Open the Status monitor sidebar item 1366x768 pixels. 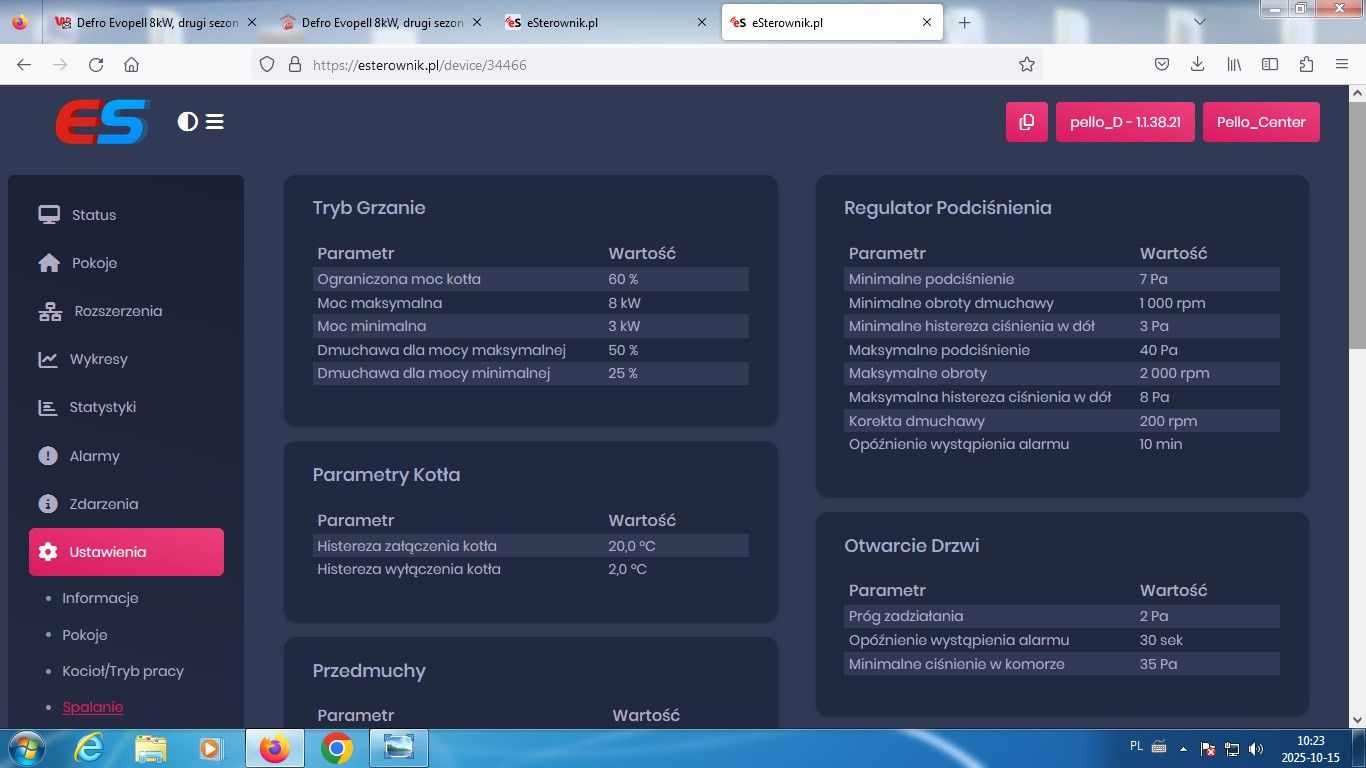(93, 215)
